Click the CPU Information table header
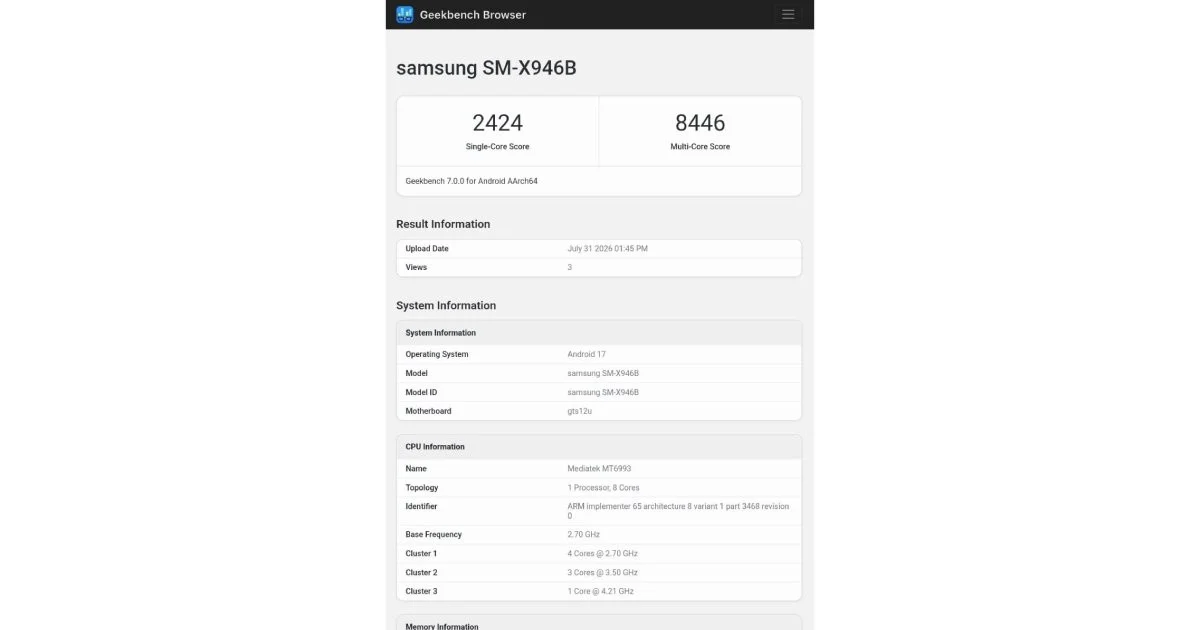 pyautogui.click(x=599, y=447)
